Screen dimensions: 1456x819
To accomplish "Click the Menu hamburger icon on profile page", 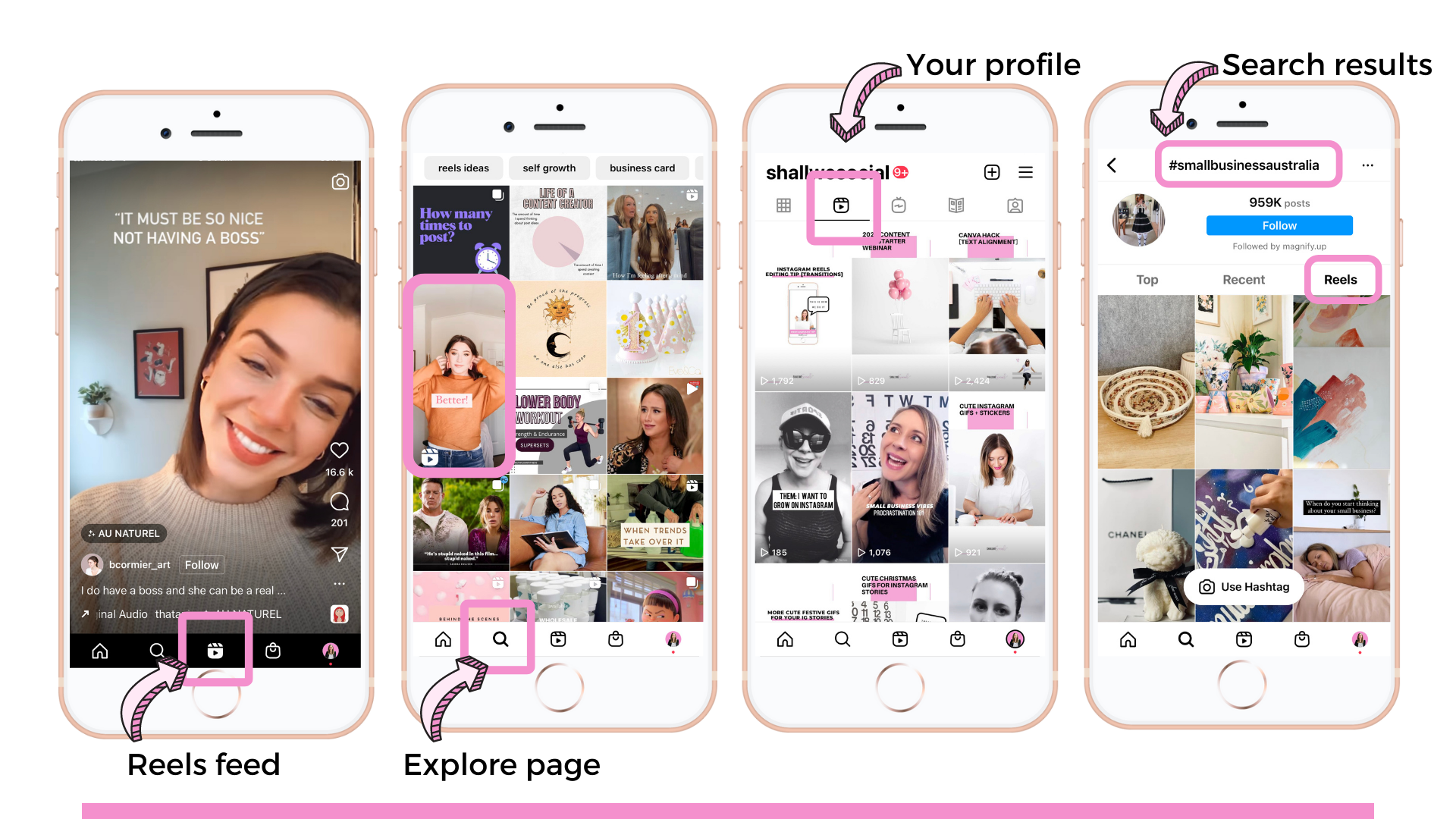I will (1026, 171).
